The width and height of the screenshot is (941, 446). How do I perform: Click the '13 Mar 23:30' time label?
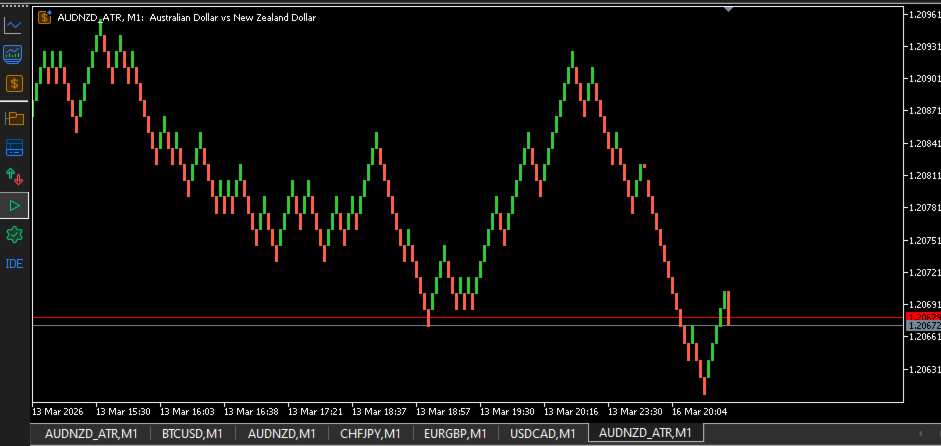click(x=636, y=412)
